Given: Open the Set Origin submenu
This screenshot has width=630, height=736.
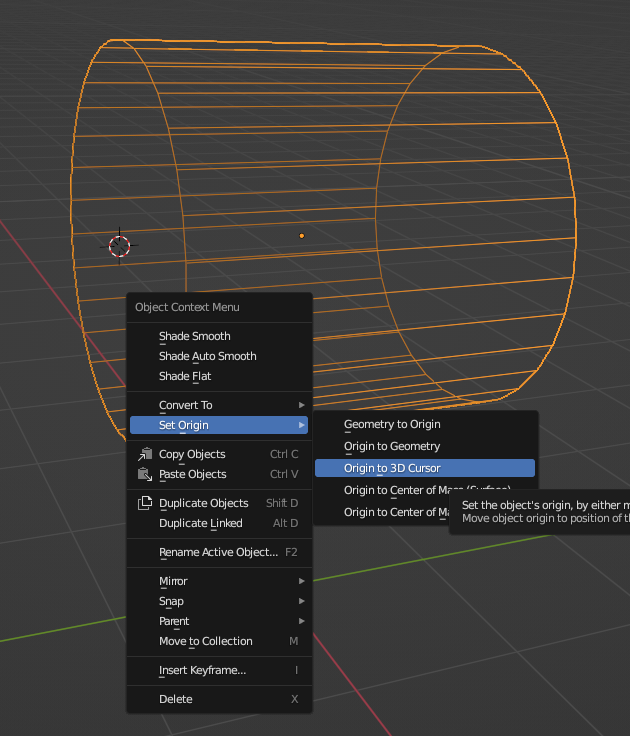Looking at the screenshot, I should tap(219, 425).
